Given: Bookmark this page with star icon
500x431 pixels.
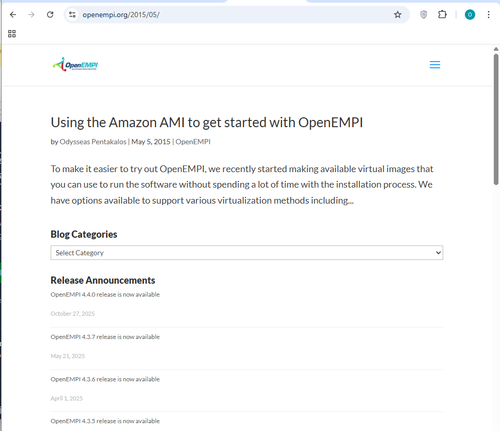Looking at the screenshot, I should (397, 15).
